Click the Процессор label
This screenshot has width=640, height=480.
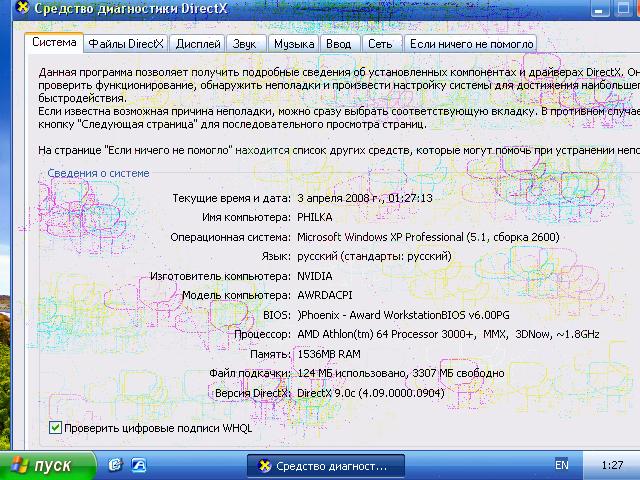[x=262, y=334]
